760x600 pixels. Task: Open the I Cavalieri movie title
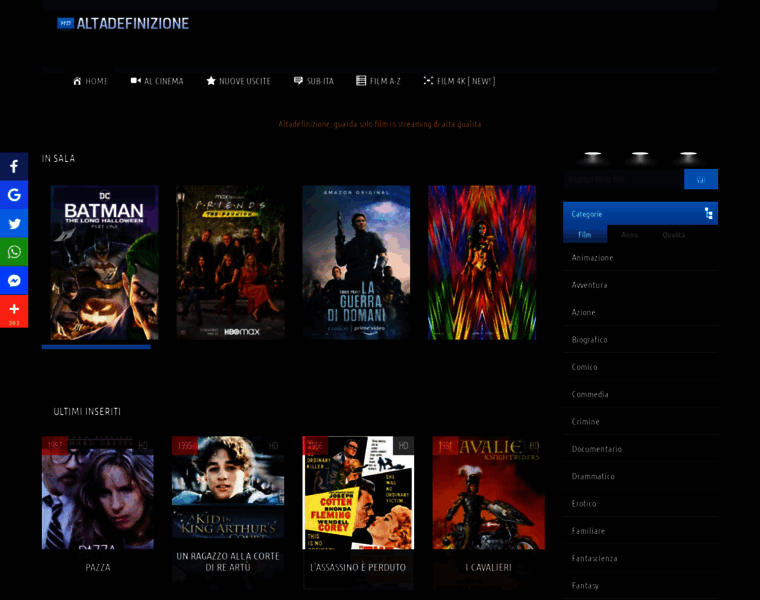(488, 567)
